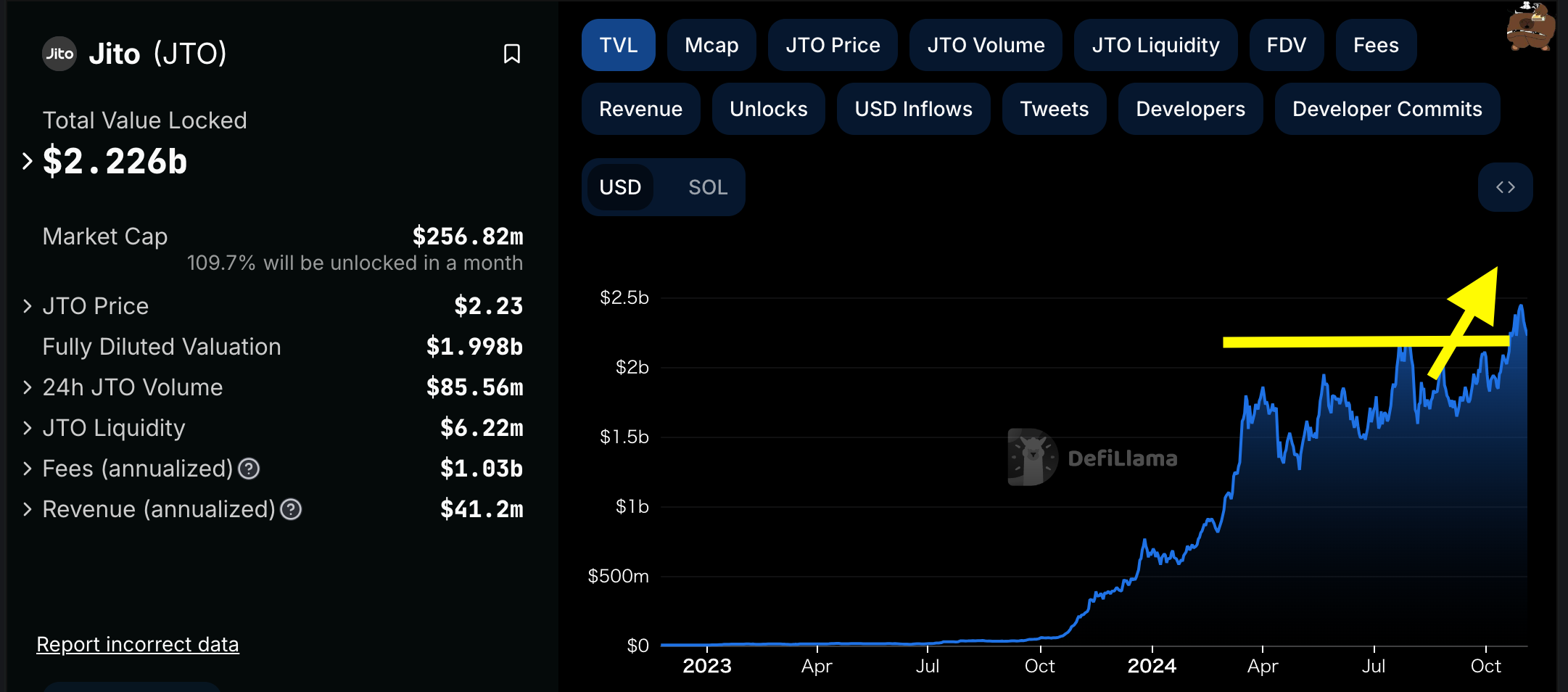Screen dimensions: 1568x692
Task: Click the $1.03b Fees value
Action: tap(482, 469)
